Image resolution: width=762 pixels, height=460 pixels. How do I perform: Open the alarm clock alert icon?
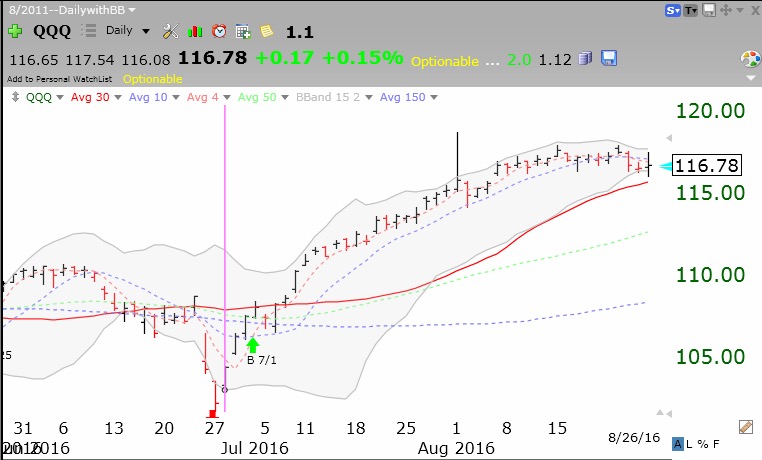tap(219, 31)
